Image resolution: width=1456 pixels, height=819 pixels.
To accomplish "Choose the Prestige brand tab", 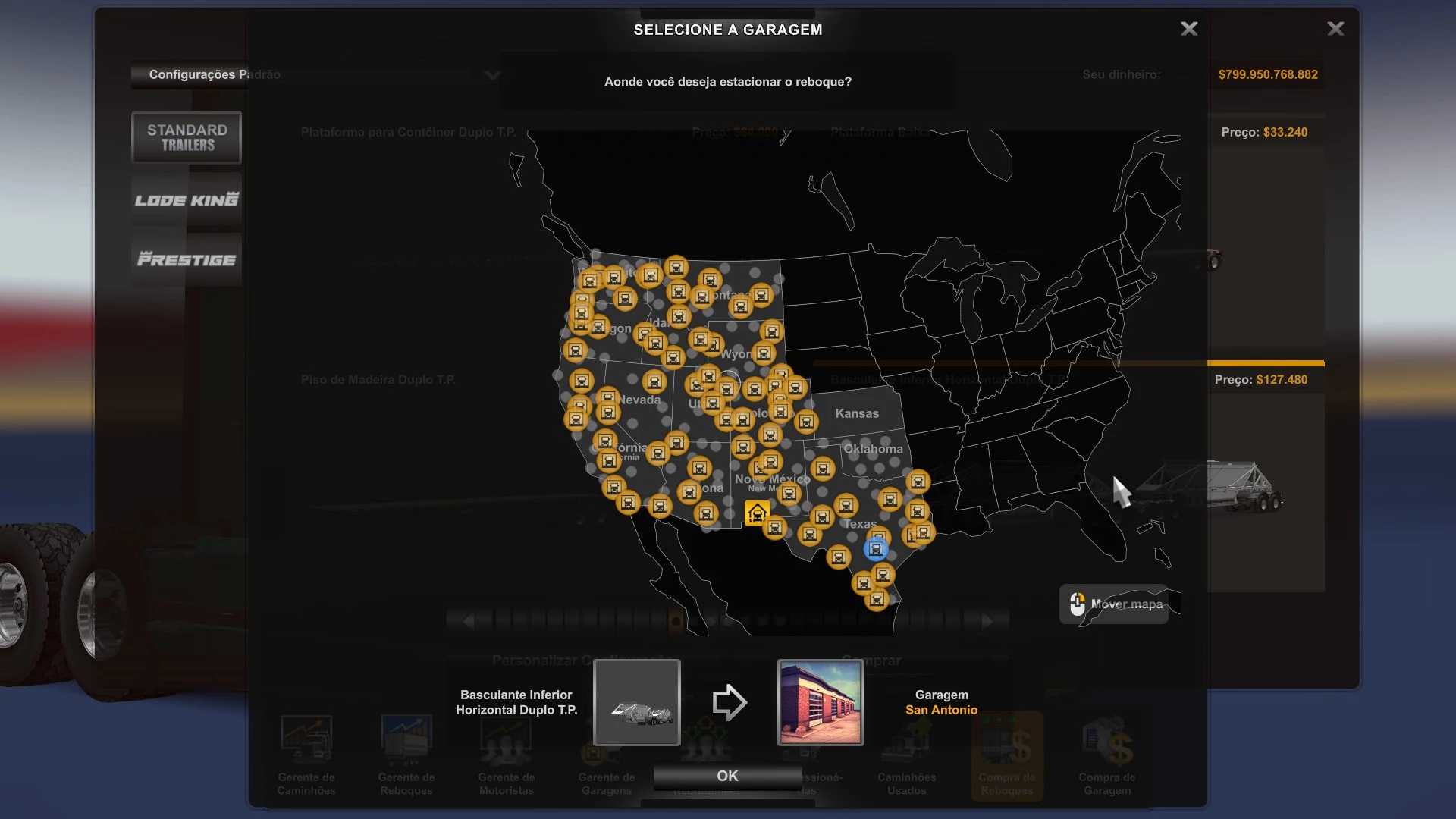I will (187, 259).
